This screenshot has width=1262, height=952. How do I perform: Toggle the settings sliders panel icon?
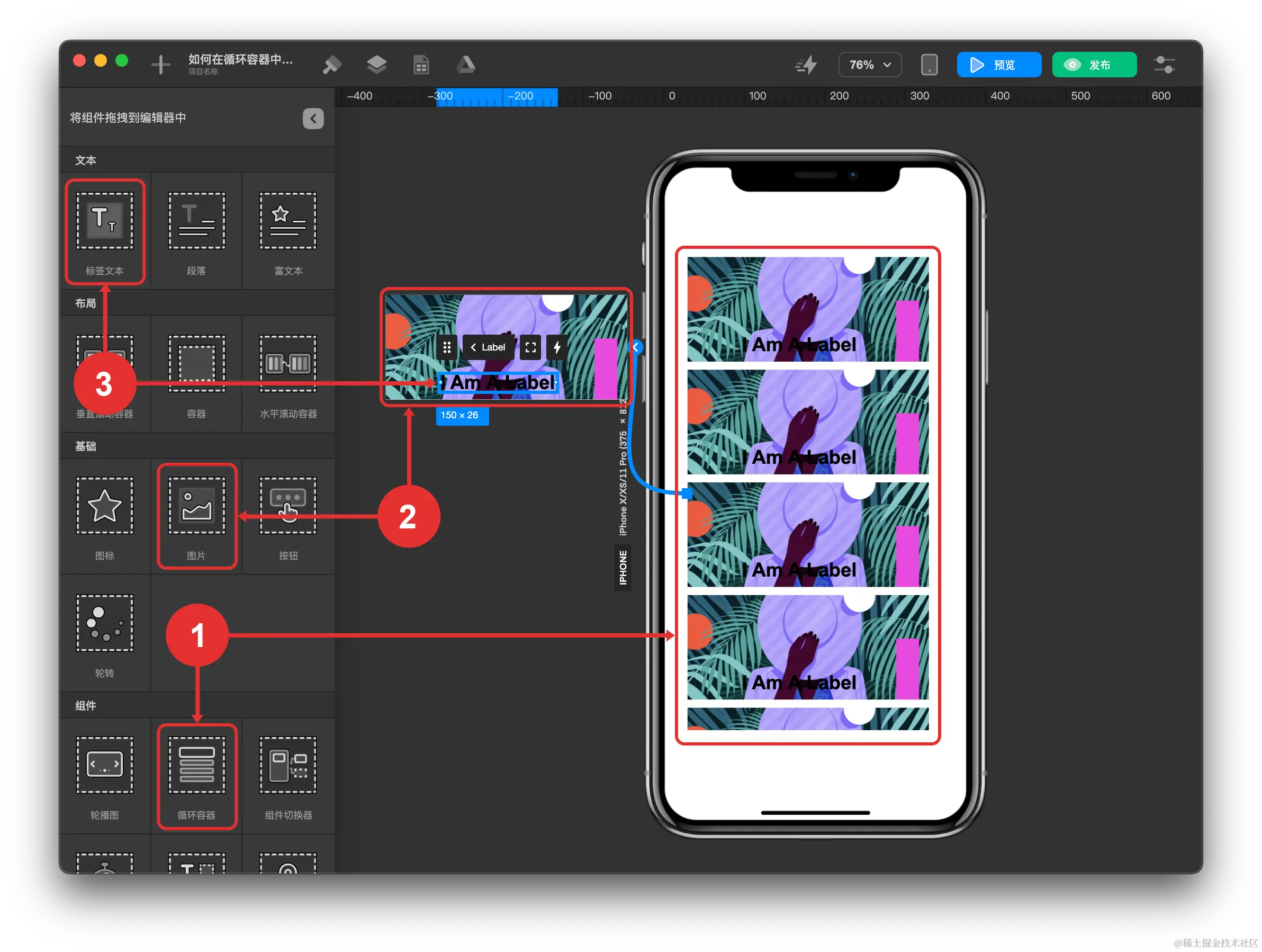(1164, 65)
